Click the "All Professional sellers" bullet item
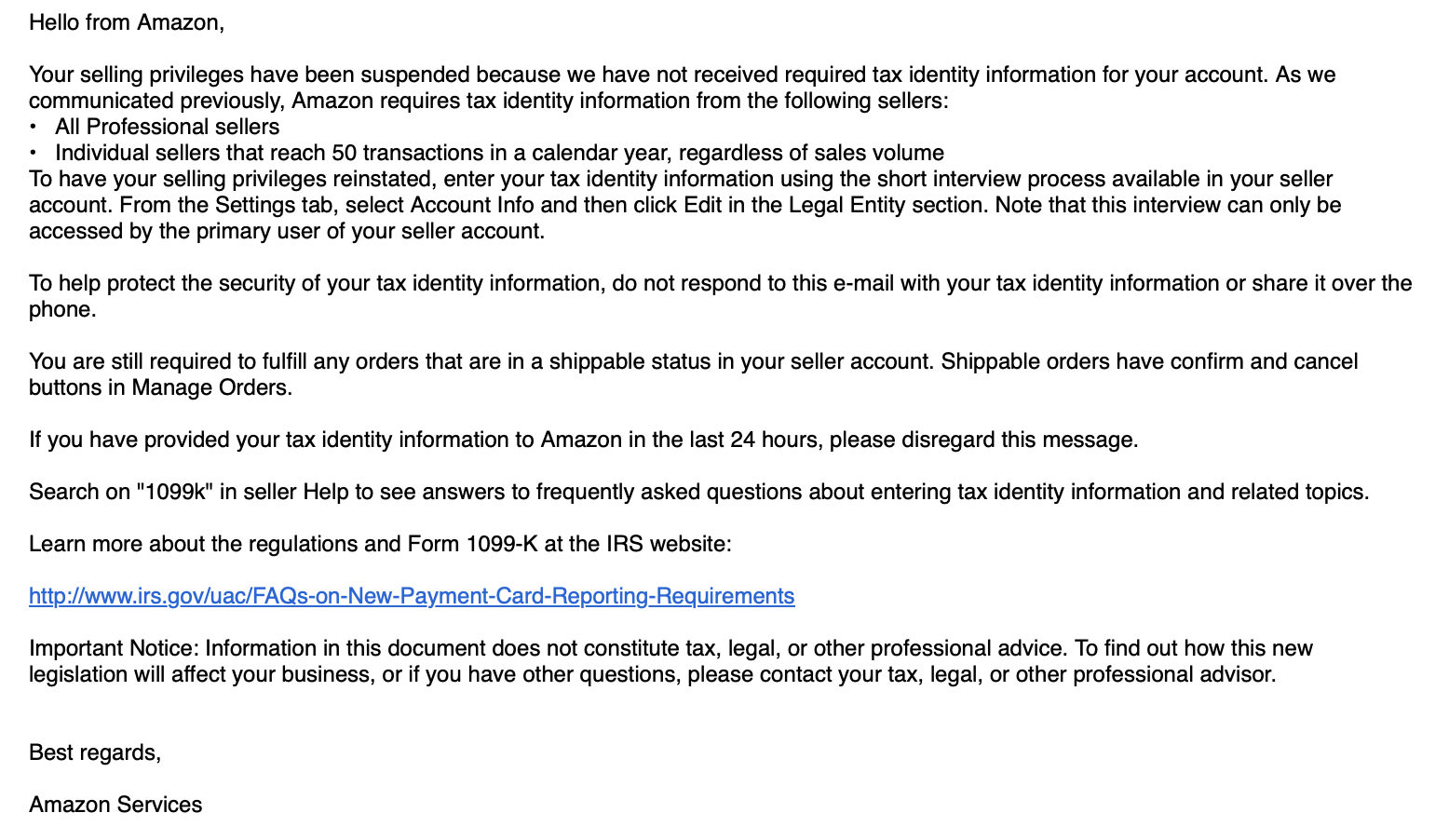Image resolution: width=1449 pixels, height=840 pixels. point(168,127)
